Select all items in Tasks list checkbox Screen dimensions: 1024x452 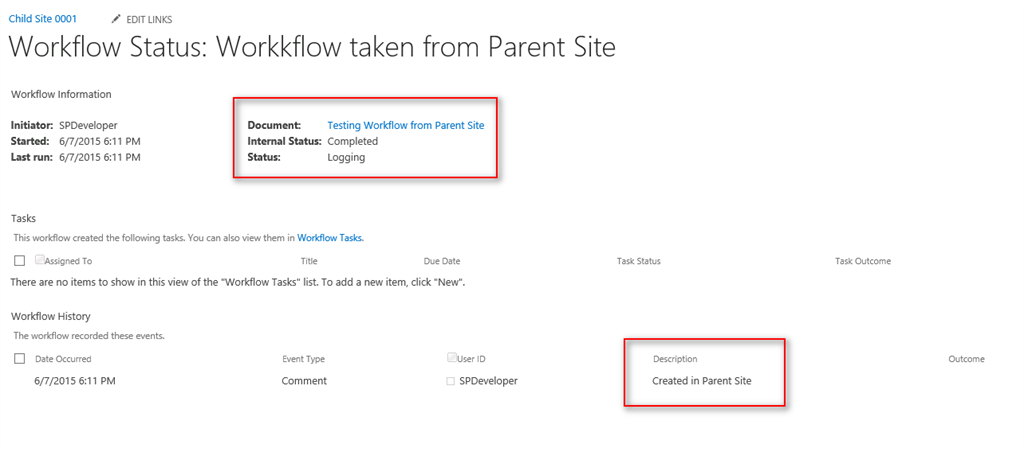pyautogui.click(x=20, y=261)
